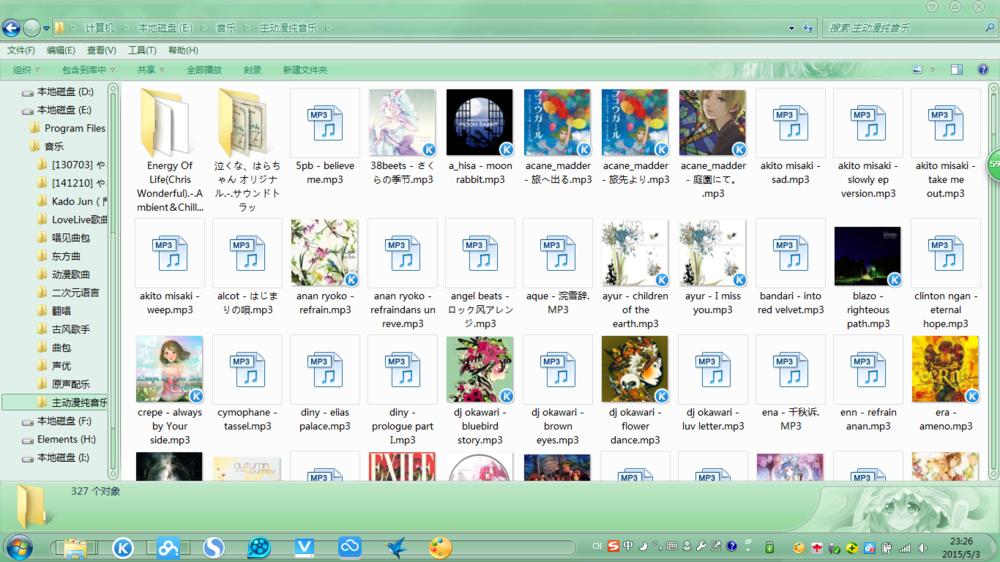The width and height of the screenshot is (1000, 562).
Task: Select the era - ameno.mp3 thumbnail
Action: 945,369
